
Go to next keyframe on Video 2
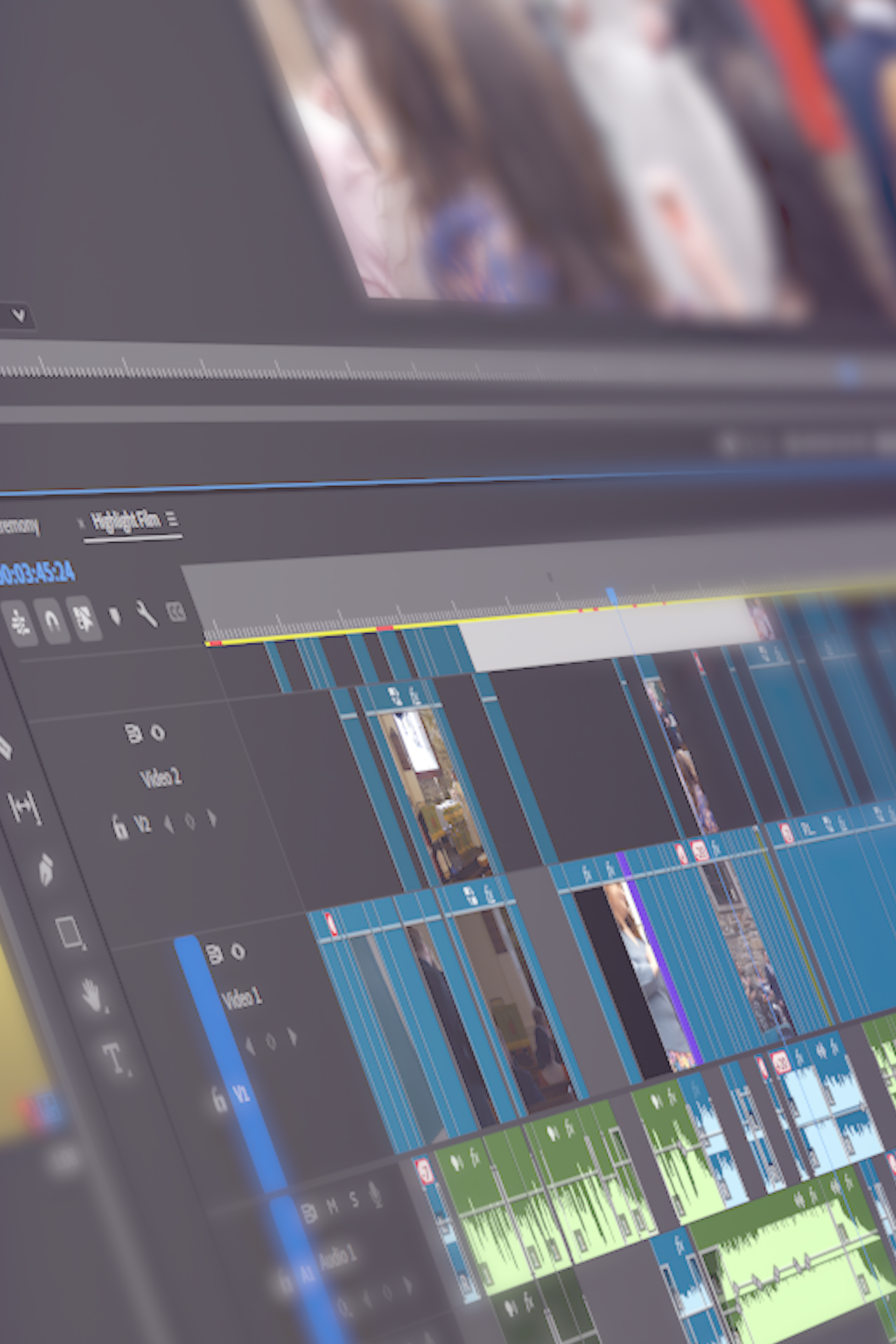(x=212, y=818)
